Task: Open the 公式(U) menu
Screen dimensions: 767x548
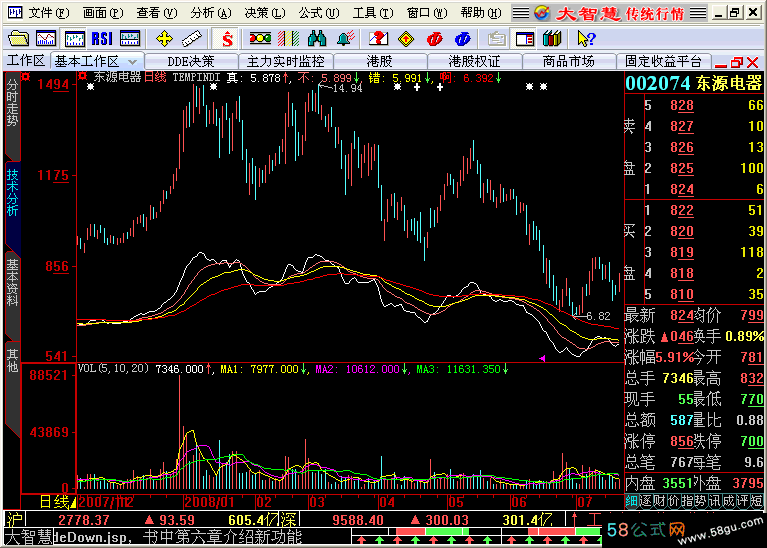Action: [x=319, y=13]
